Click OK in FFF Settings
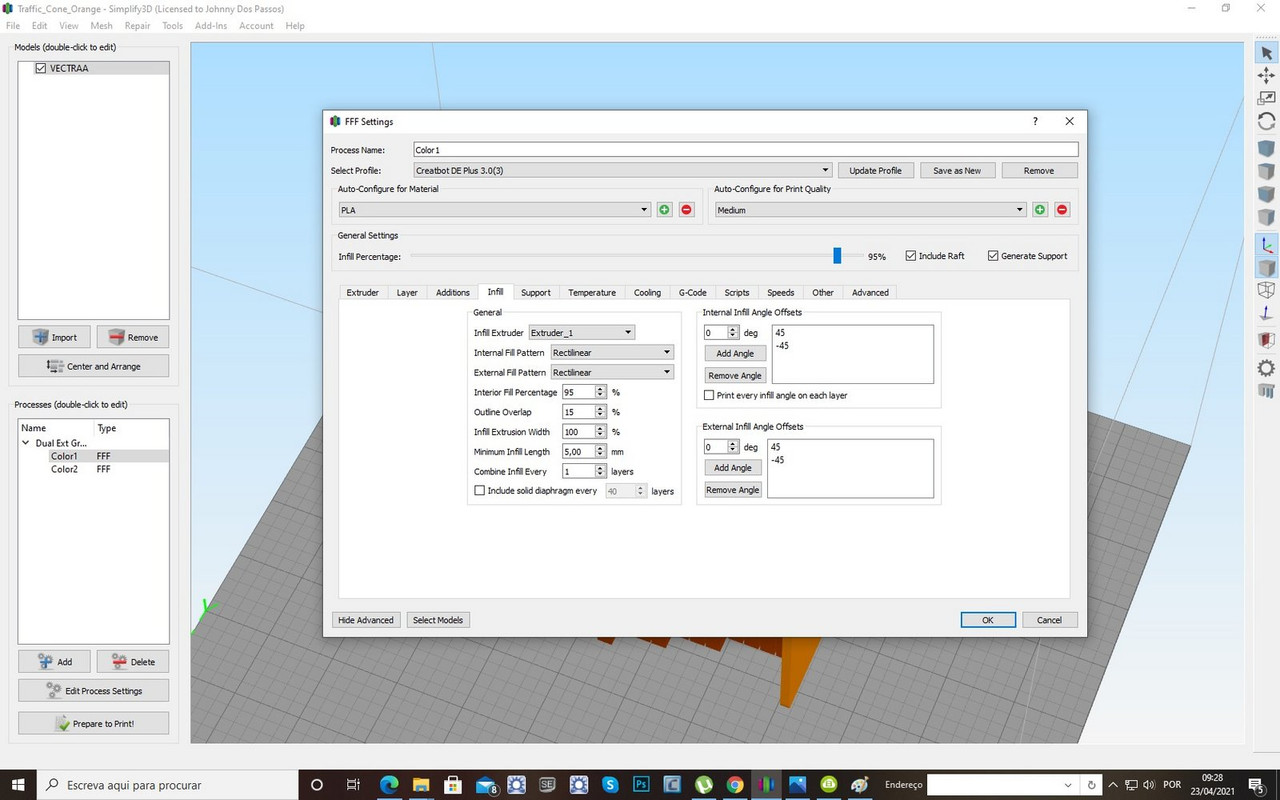 point(988,620)
